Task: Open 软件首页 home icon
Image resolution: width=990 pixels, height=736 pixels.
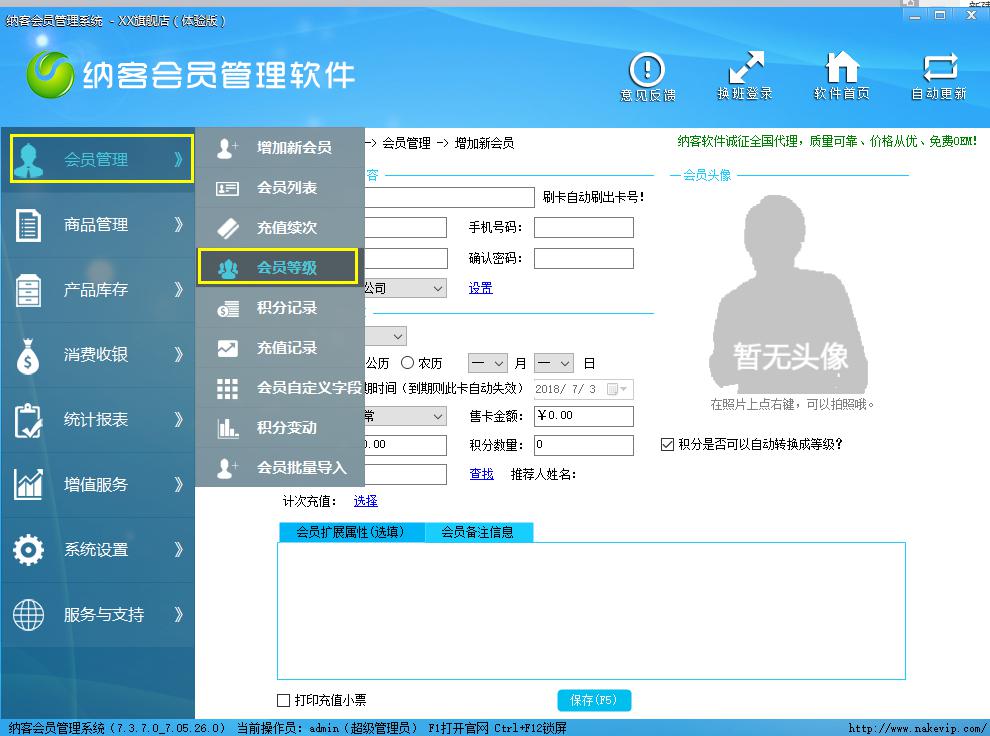Action: [841, 75]
